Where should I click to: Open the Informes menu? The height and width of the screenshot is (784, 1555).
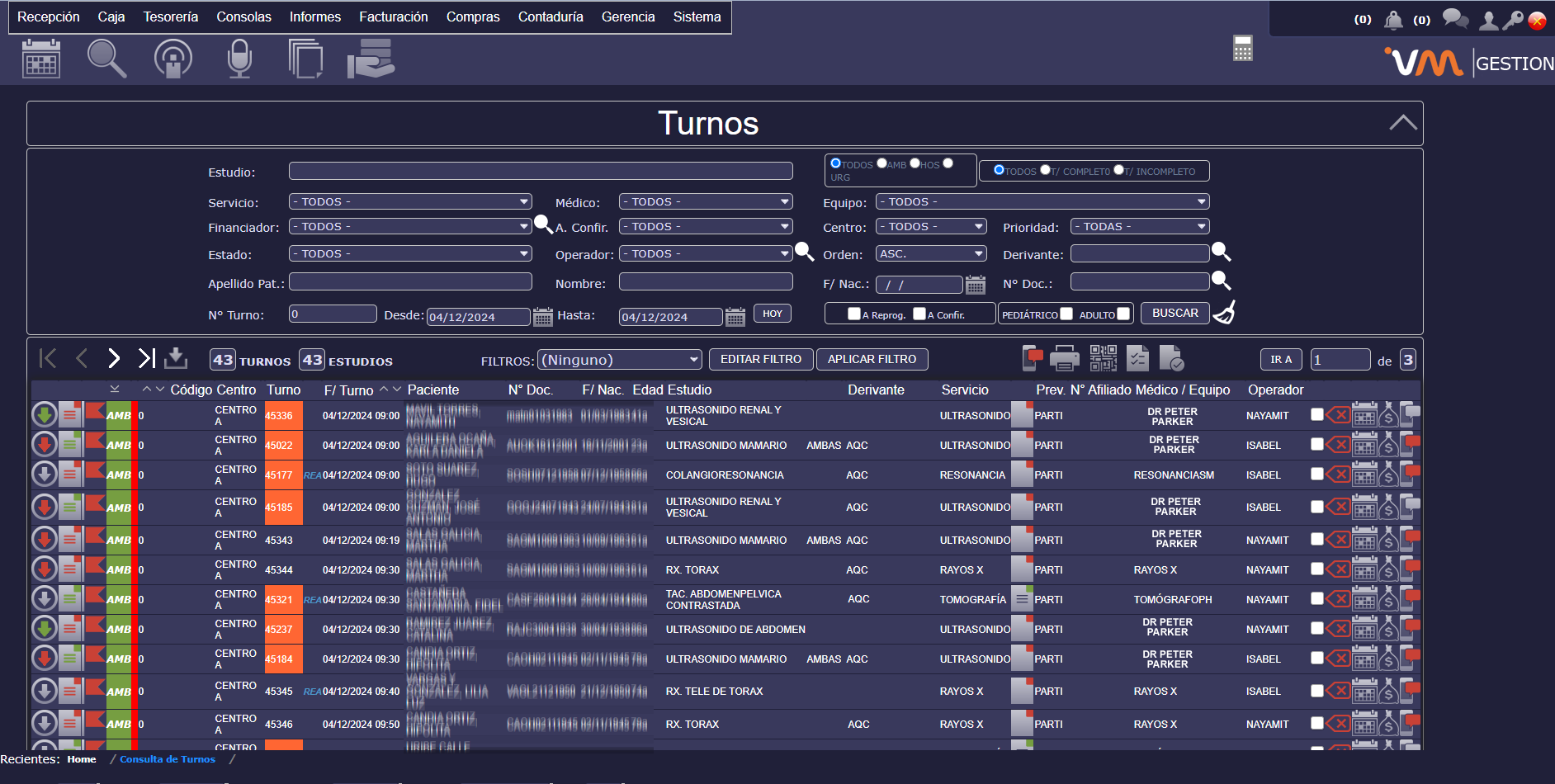pyautogui.click(x=315, y=17)
